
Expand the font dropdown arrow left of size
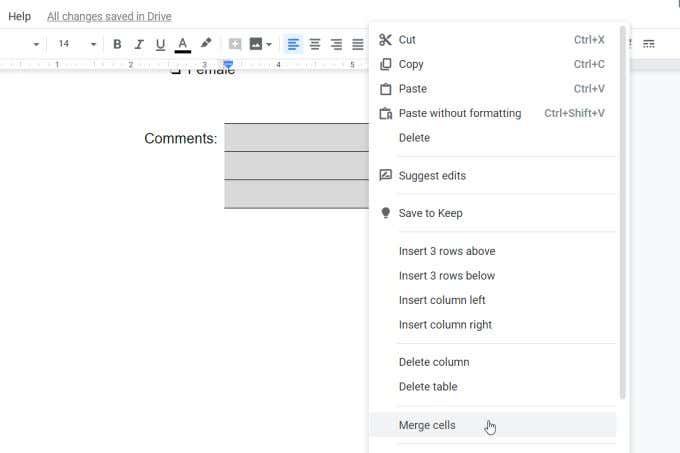pos(36,44)
